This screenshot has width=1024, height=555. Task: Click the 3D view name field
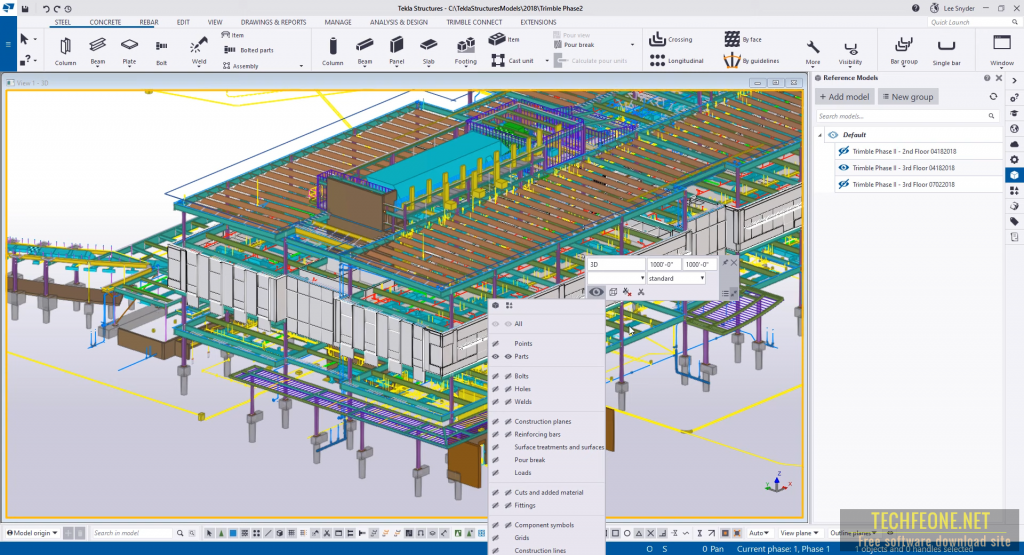(x=616, y=264)
